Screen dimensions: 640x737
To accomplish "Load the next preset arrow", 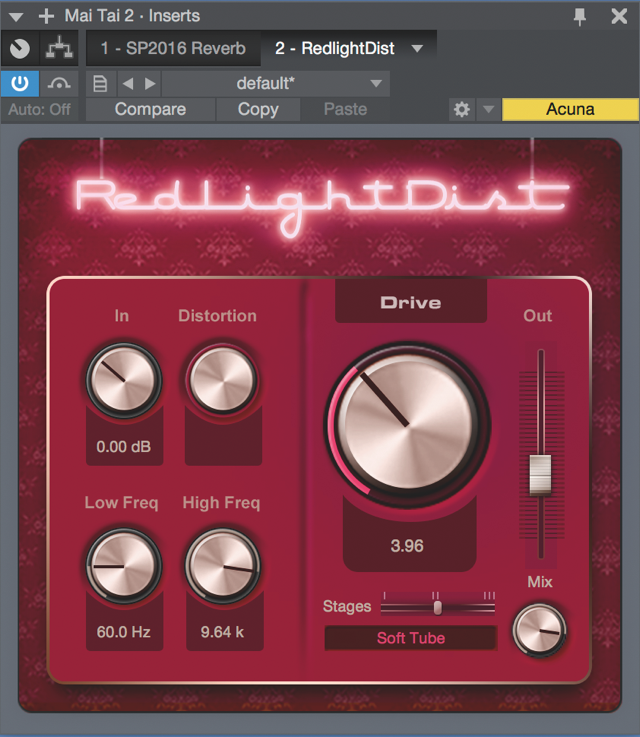I will click(x=150, y=84).
